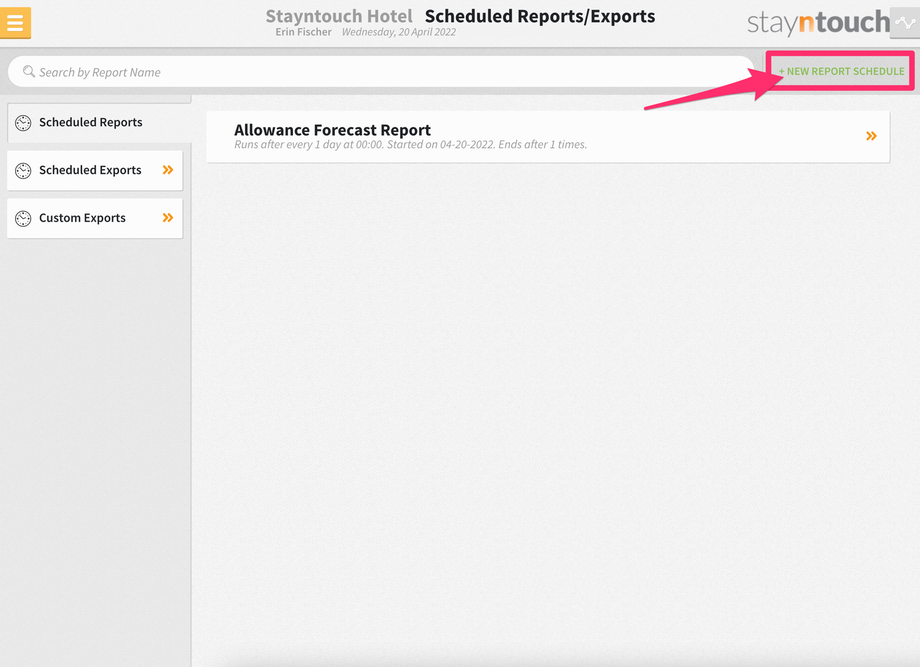Click the Erin Fischer user name
920x667 pixels.
coord(303,32)
